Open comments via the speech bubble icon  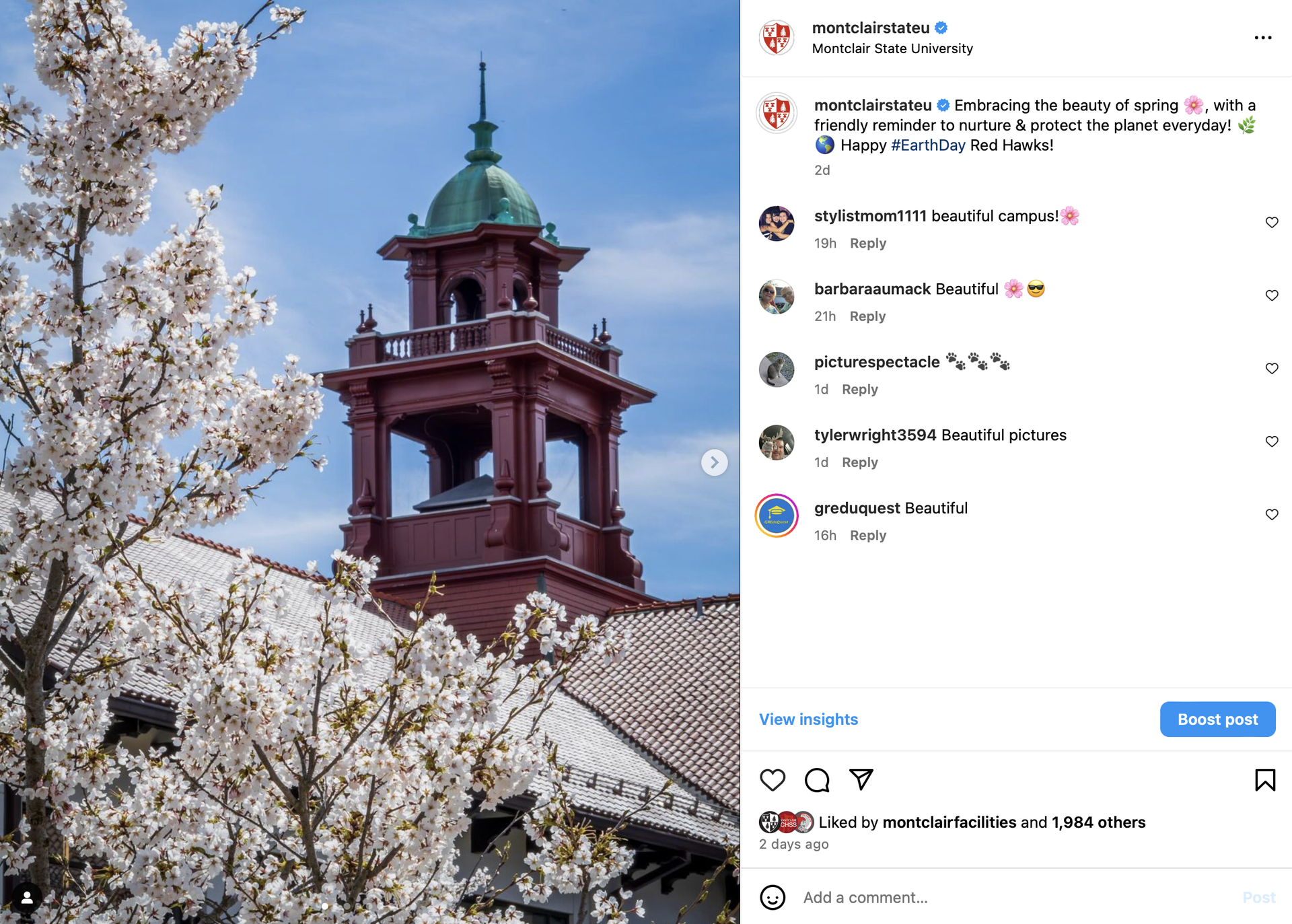816,780
